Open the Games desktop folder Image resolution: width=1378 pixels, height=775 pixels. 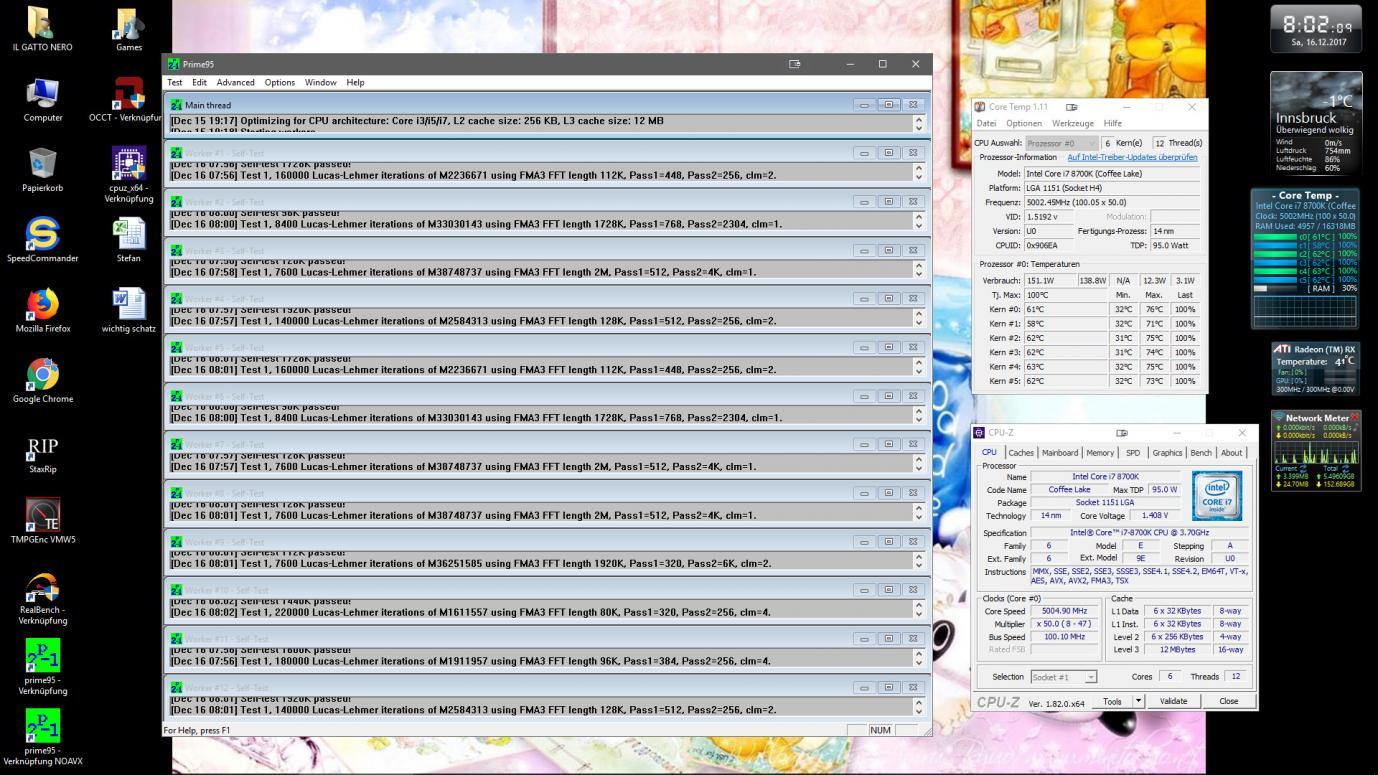[129, 24]
